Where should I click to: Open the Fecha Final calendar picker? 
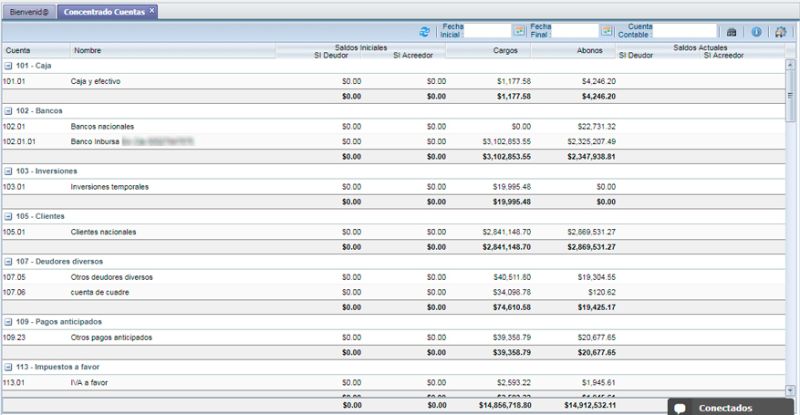point(606,32)
